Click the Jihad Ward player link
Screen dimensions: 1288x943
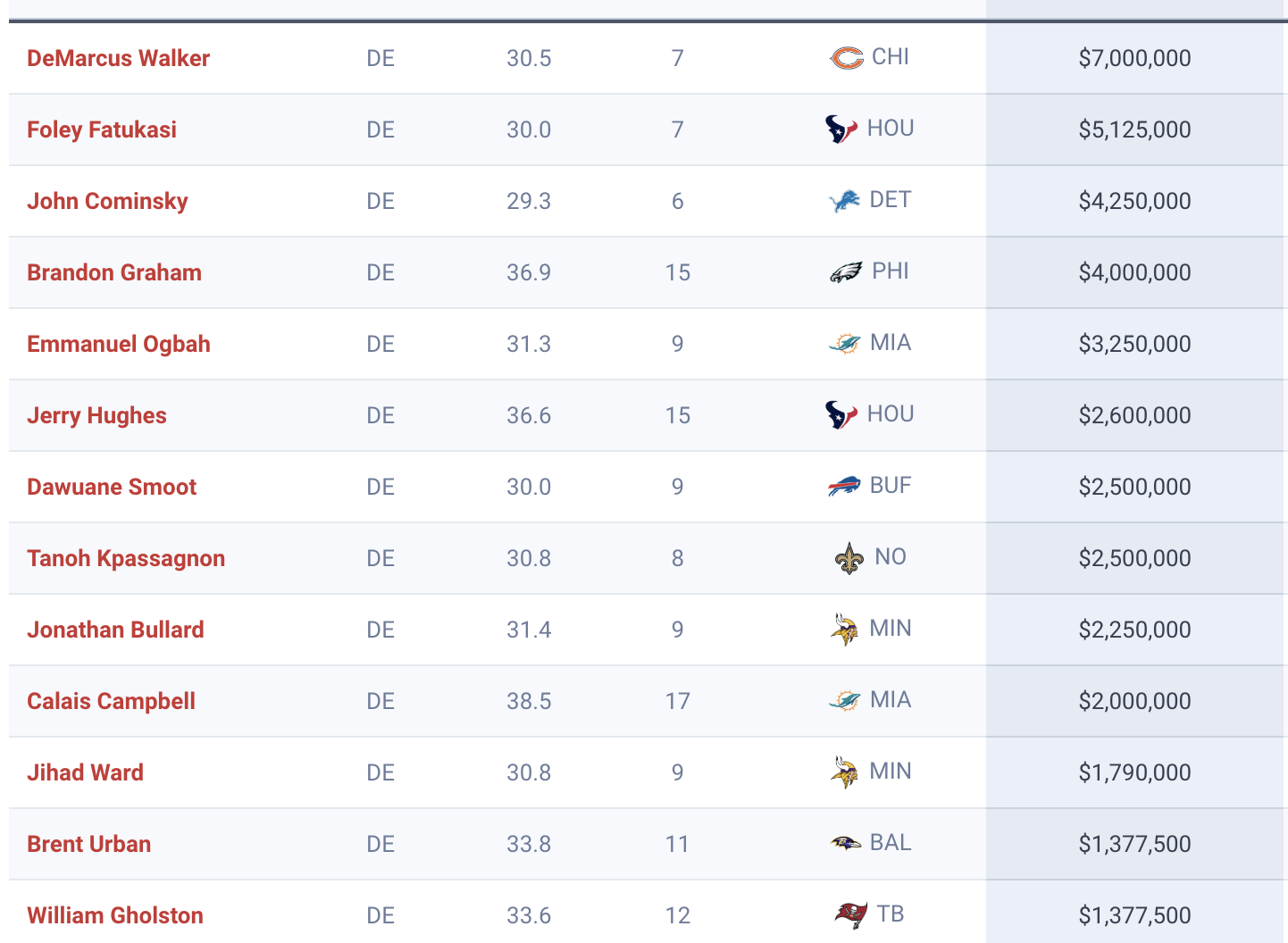point(85,772)
